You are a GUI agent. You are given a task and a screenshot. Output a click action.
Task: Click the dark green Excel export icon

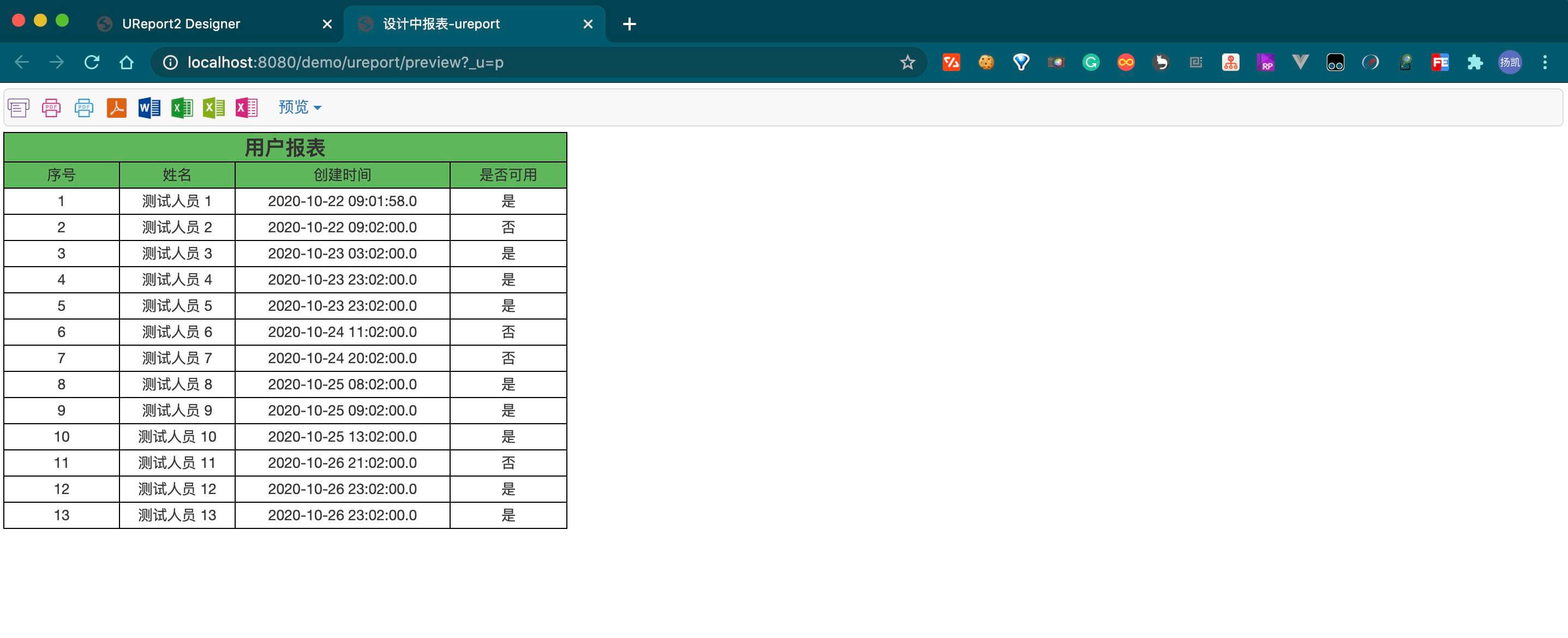click(x=181, y=109)
